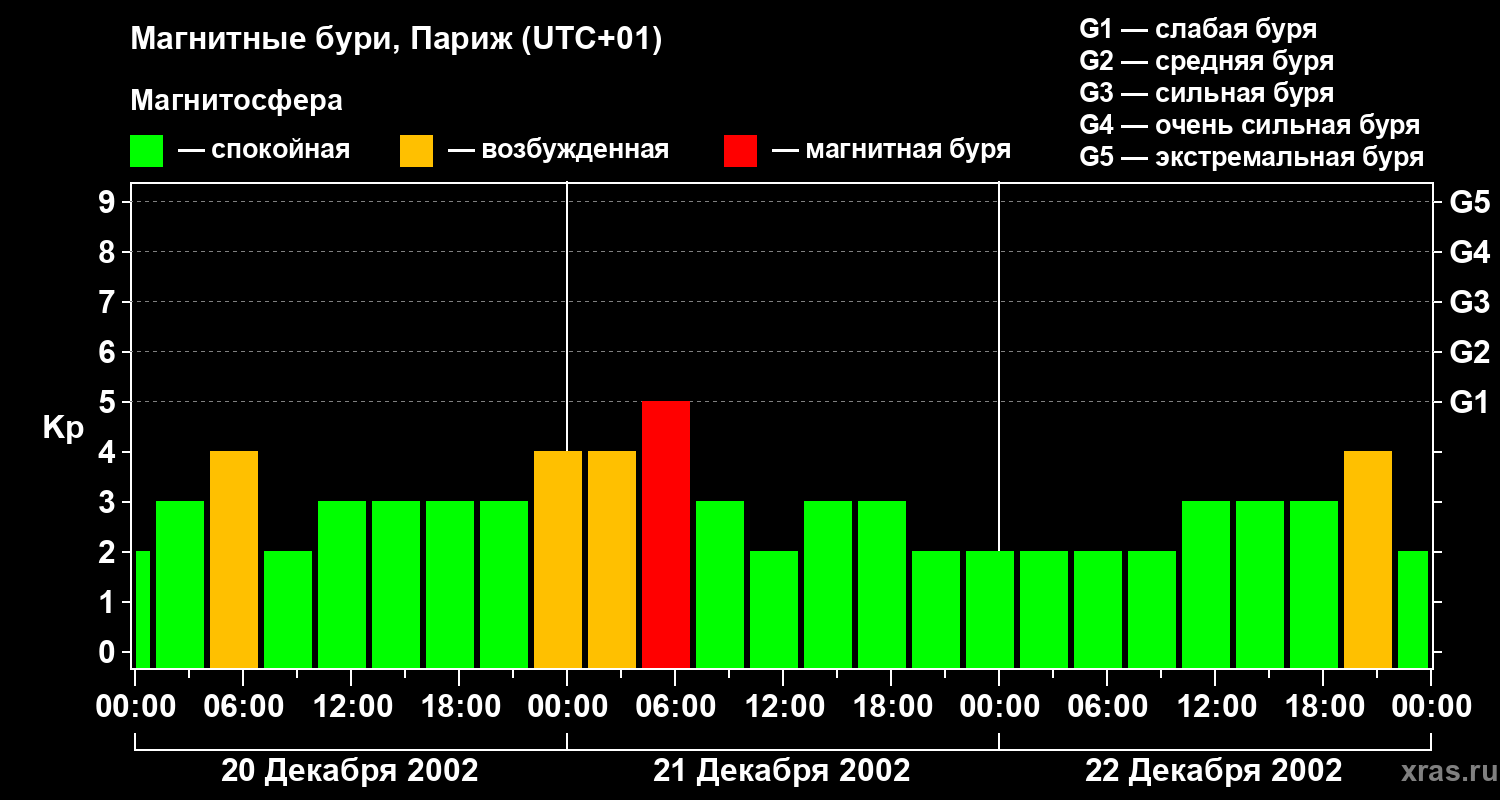This screenshot has height=800, width=1500.
Task: Click the Kp axis value 9
Action: 108,202
